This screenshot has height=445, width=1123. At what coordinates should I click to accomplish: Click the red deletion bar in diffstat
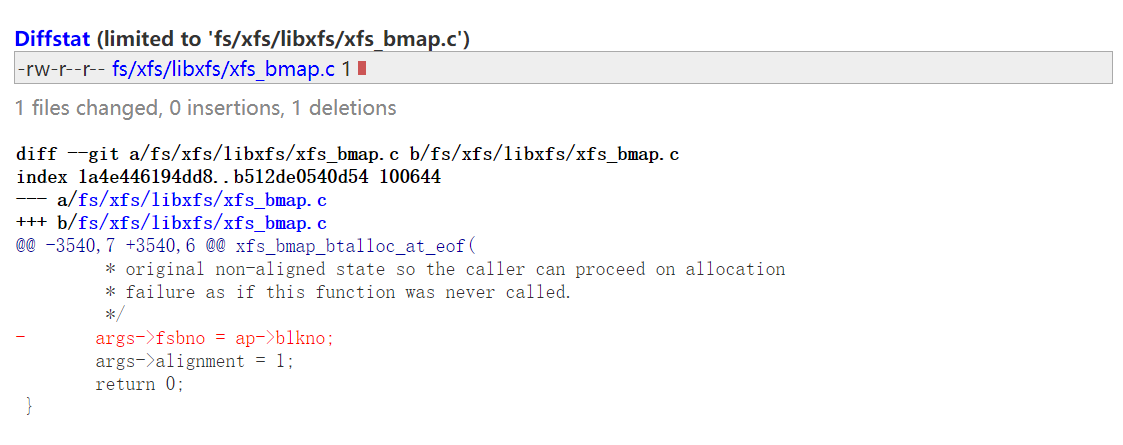[361, 68]
